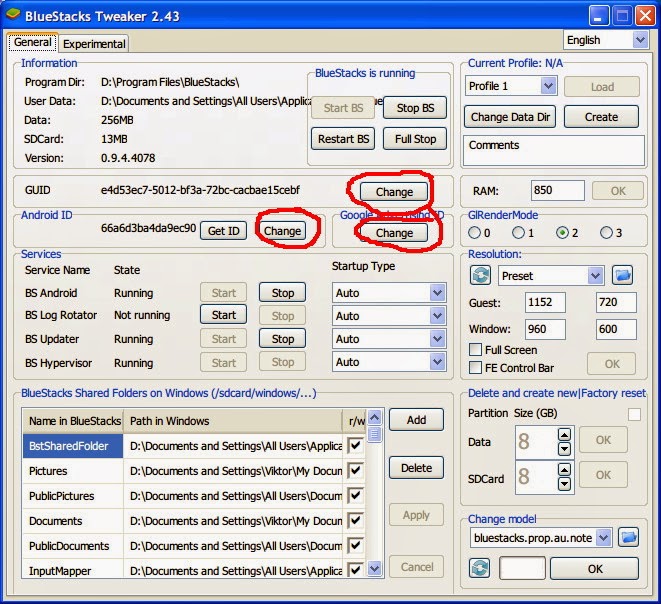This screenshot has width=661, height=604.
Task: Increase Data partition size stepper
Action: 564,434
